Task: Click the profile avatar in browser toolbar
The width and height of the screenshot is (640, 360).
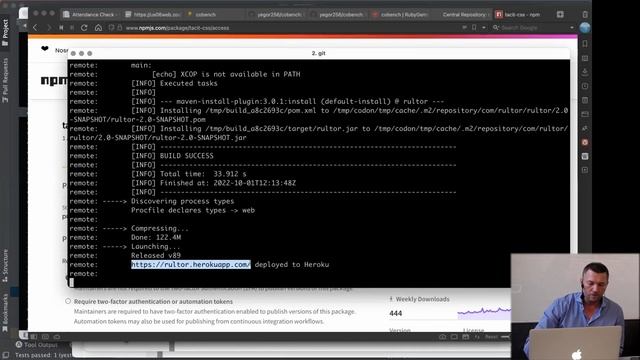Action: tap(585, 28)
